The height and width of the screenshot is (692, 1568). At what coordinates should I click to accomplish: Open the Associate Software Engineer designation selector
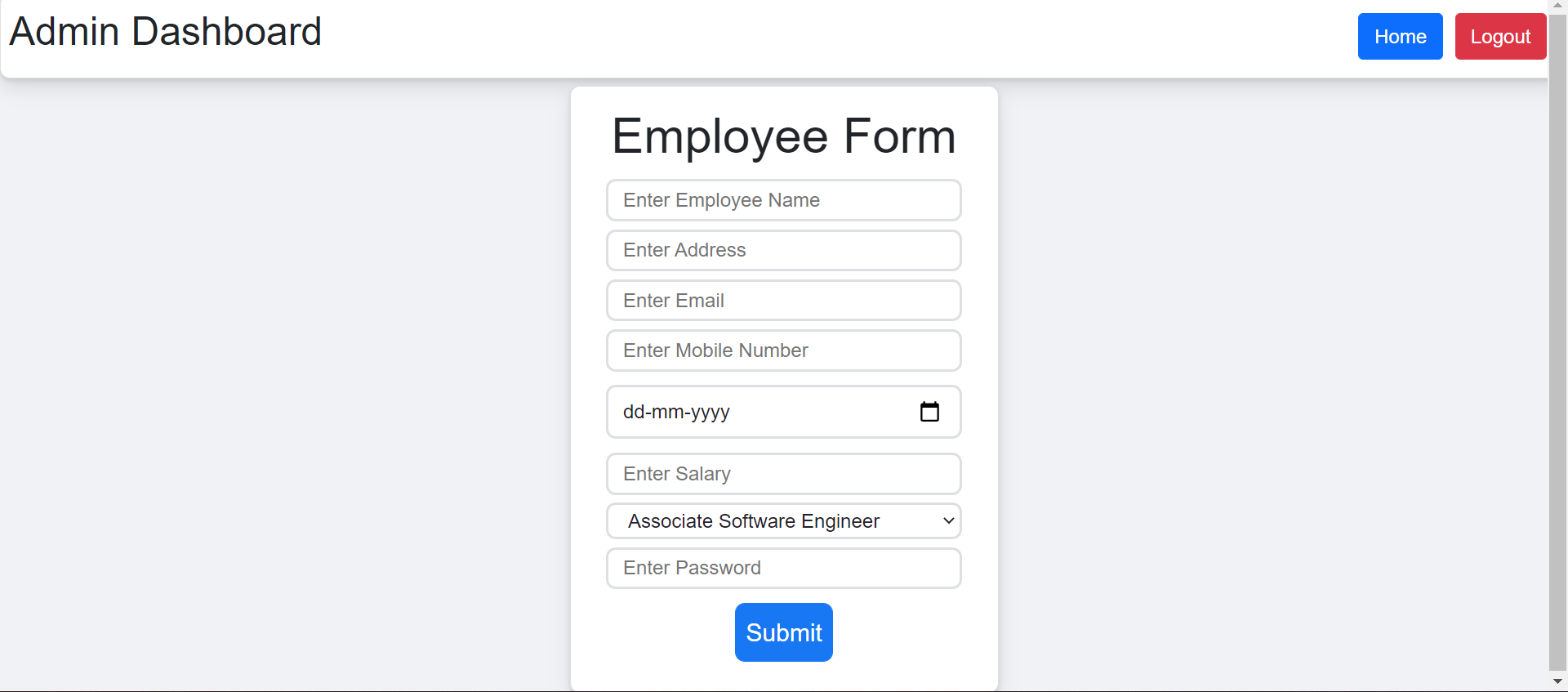coord(783,520)
